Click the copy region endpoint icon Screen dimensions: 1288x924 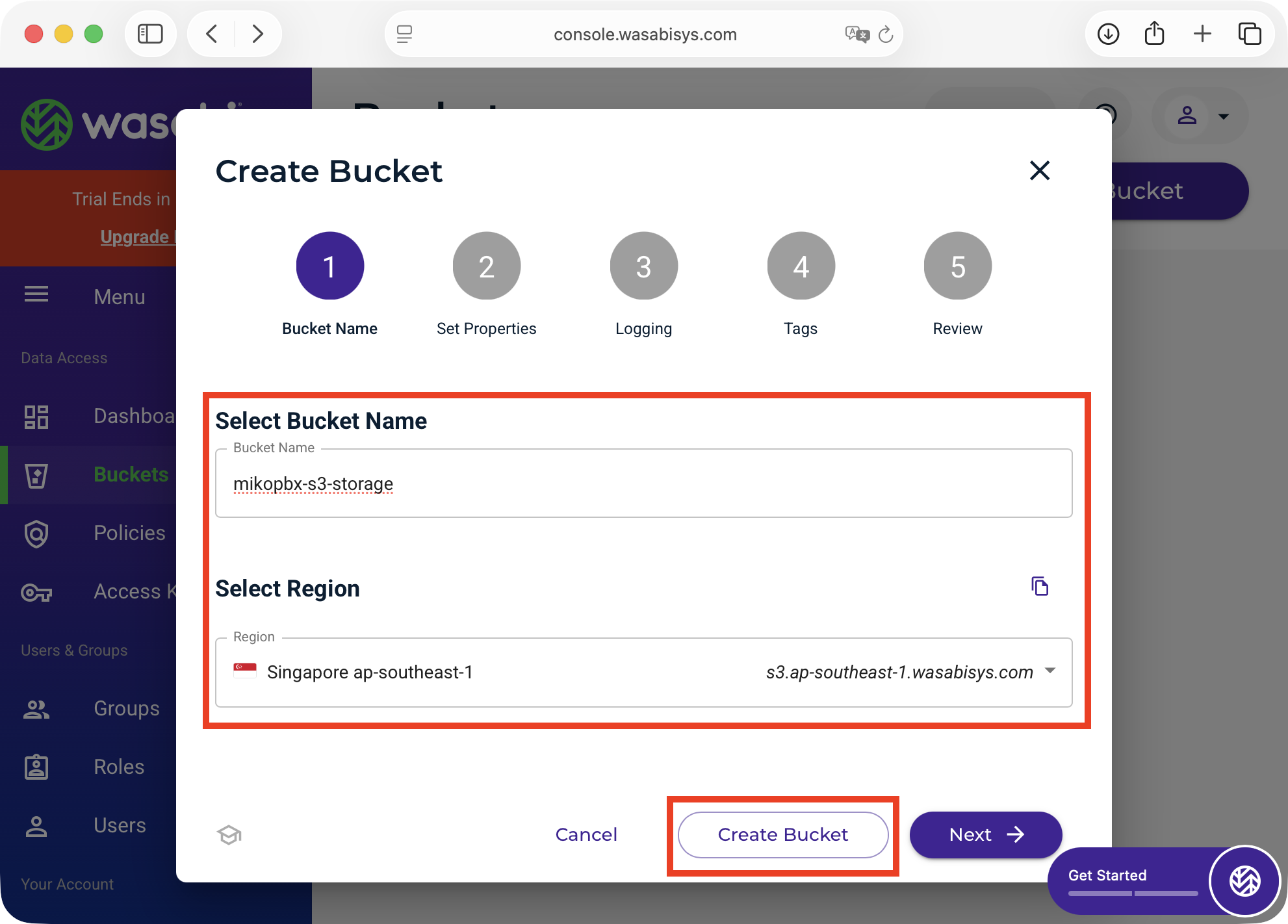click(x=1040, y=586)
